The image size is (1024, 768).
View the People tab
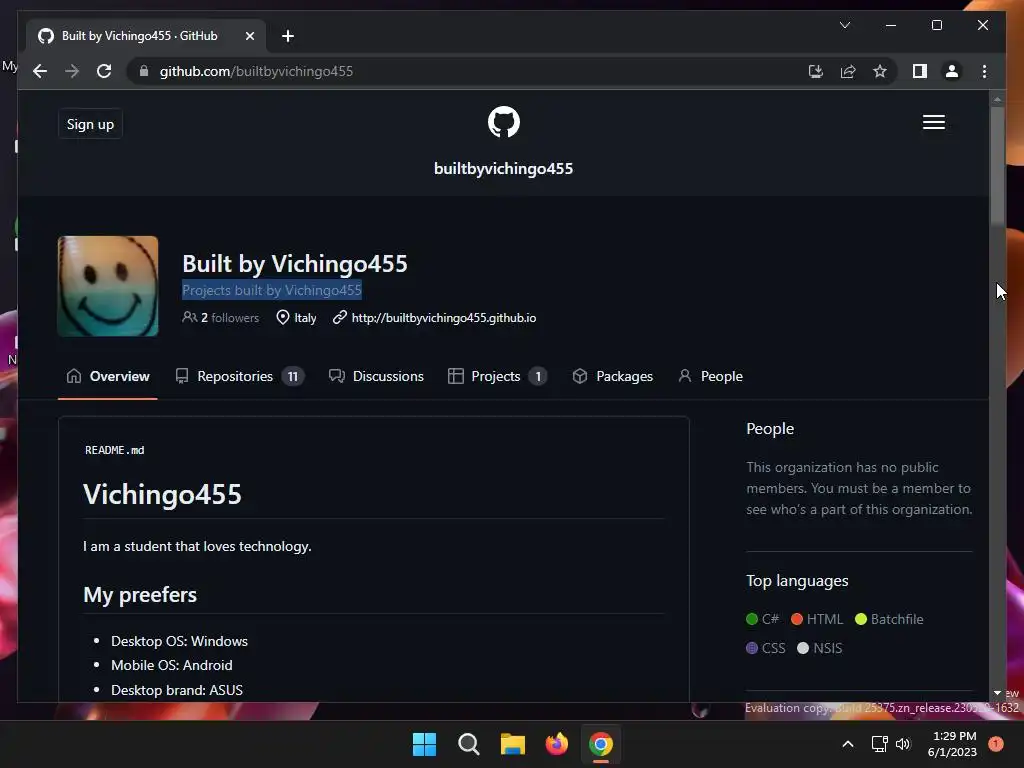pyautogui.click(x=711, y=376)
